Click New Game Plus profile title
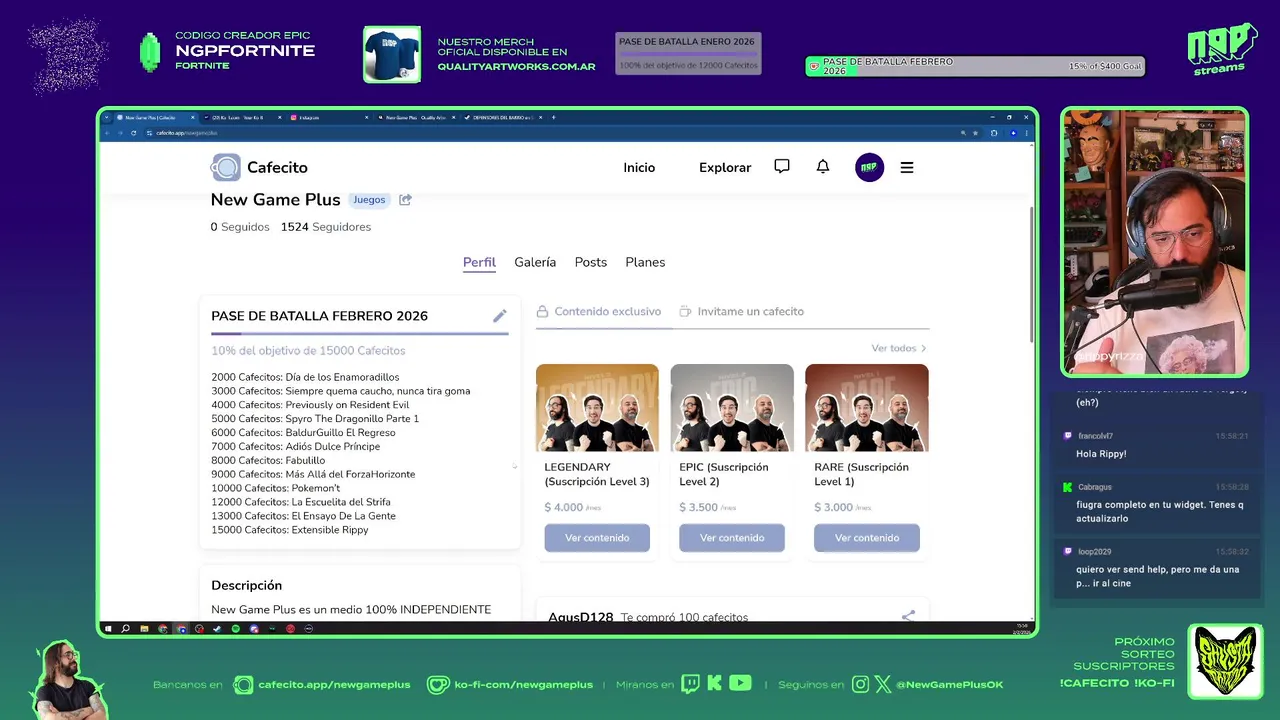The image size is (1280, 720). (x=275, y=200)
